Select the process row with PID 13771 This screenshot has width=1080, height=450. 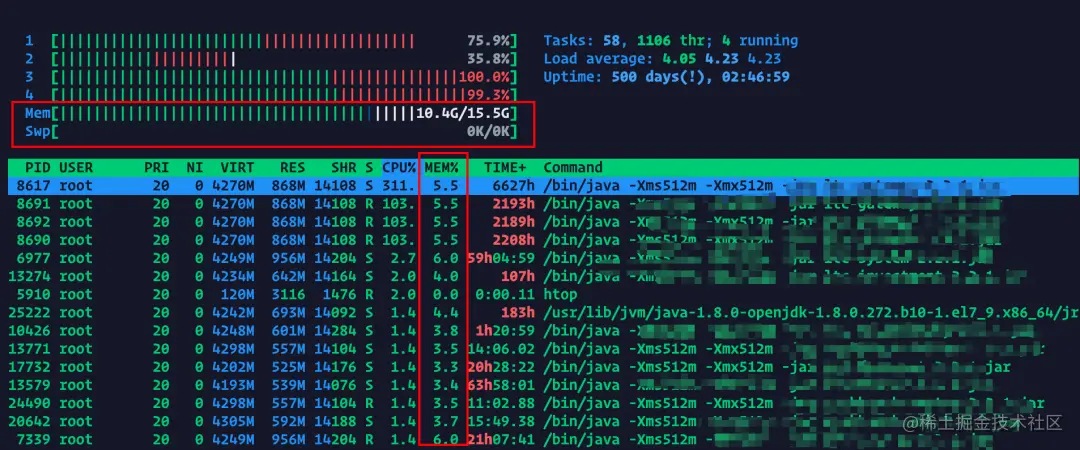(544, 348)
